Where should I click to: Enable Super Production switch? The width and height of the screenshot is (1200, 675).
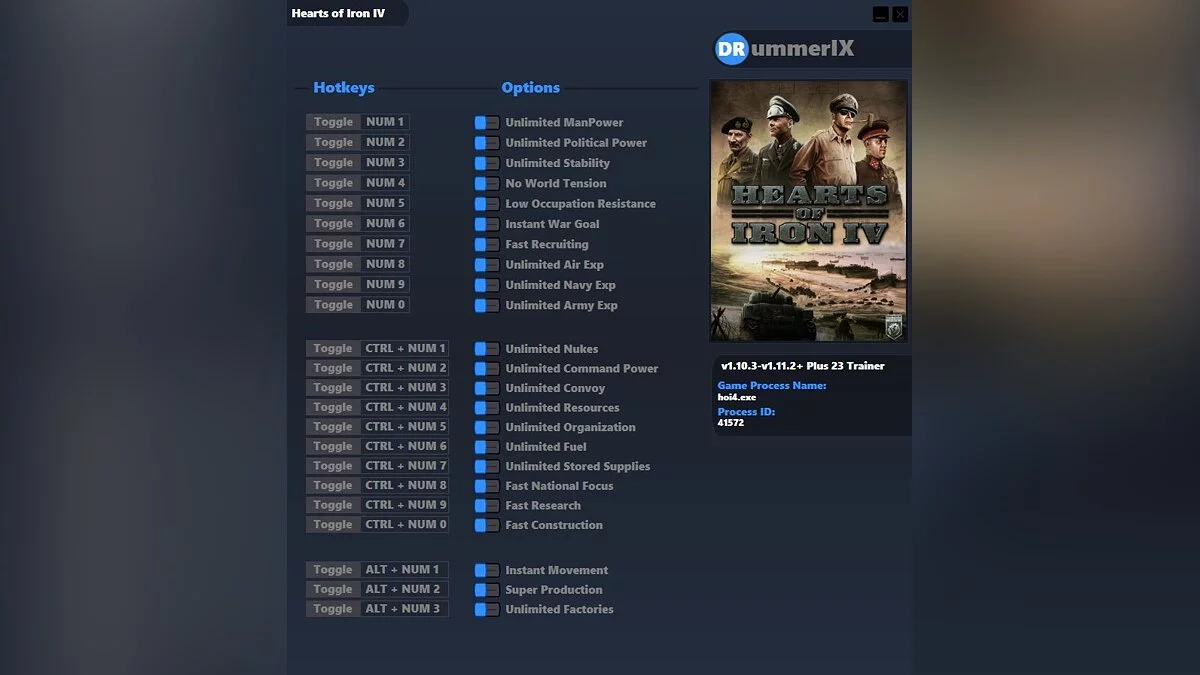tap(487, 590)
